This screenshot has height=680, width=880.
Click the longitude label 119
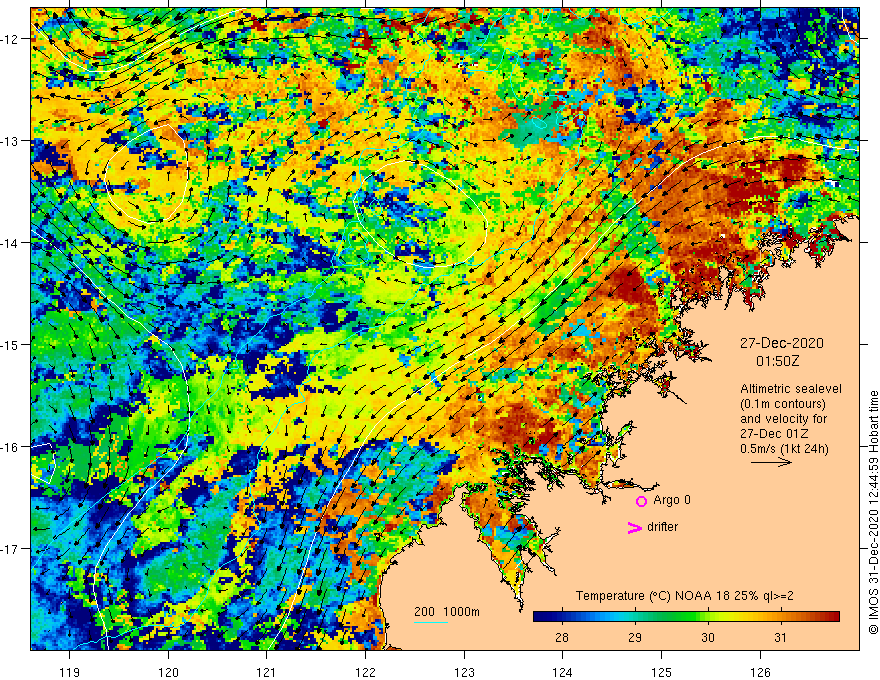pyautogui.click(x=70, y=672)
